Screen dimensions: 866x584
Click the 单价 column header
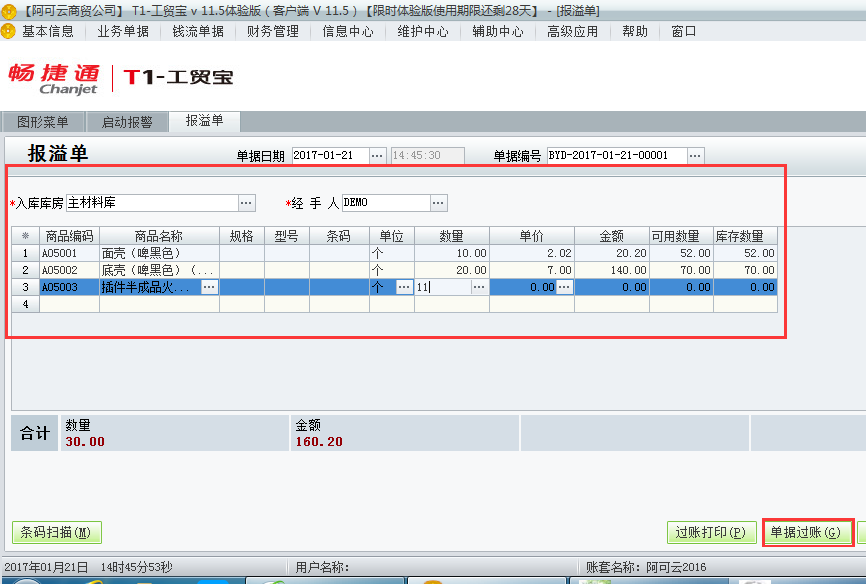point(532,236)
